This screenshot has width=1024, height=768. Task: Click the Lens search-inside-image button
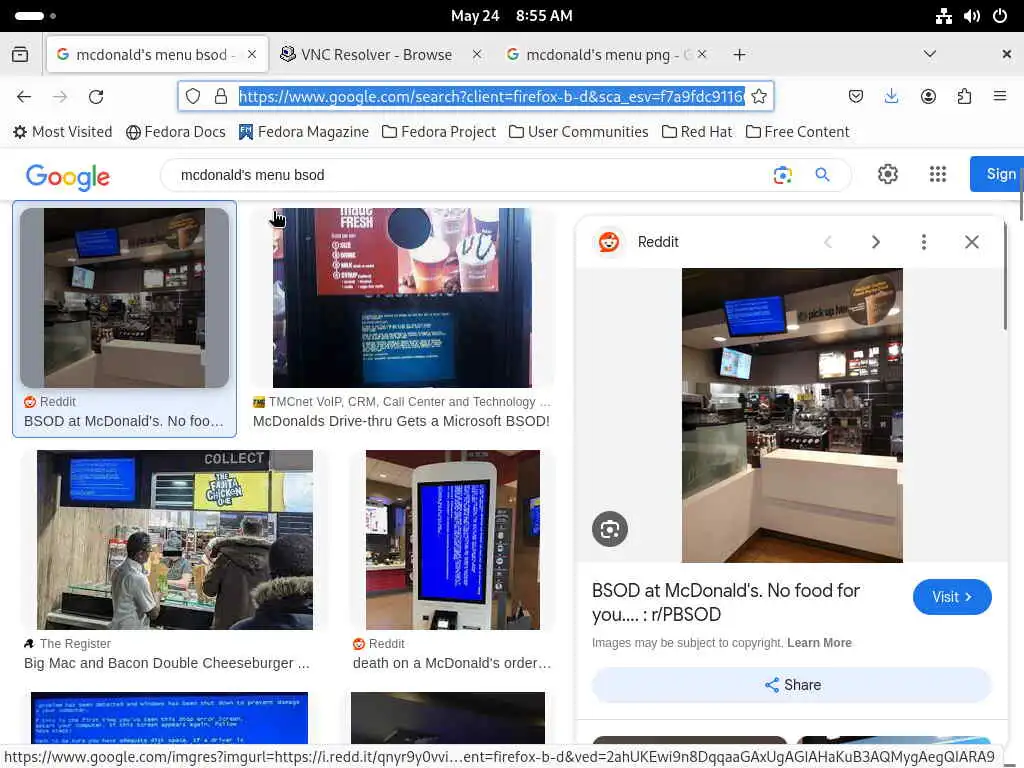point(610,529)
